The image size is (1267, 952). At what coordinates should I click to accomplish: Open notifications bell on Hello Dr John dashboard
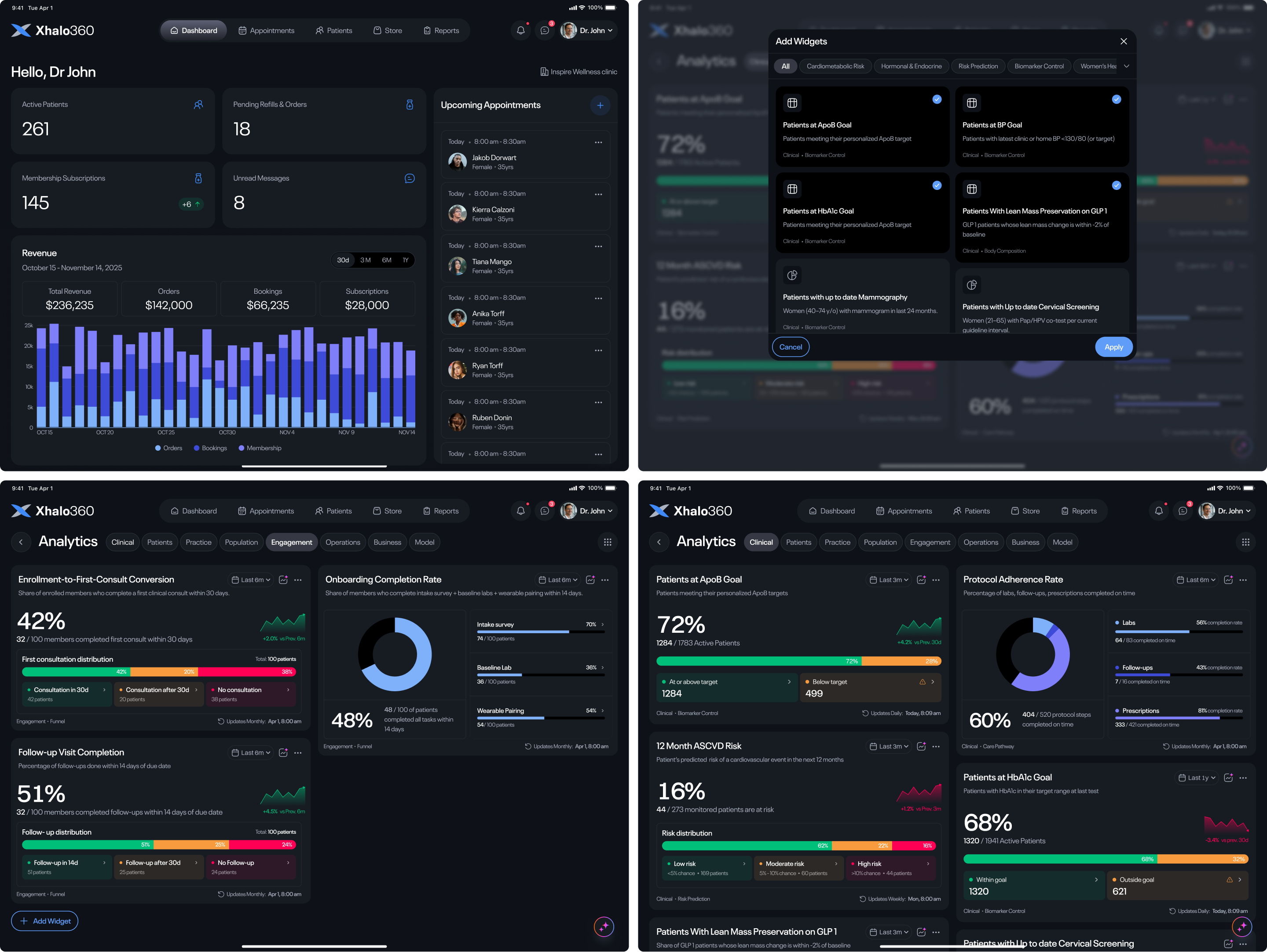click(520, 30)
